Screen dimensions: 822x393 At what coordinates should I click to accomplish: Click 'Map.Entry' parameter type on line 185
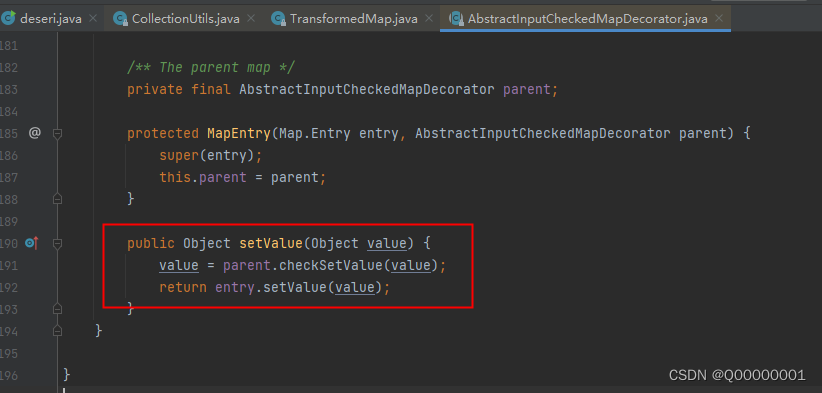(x=315, y=134)
